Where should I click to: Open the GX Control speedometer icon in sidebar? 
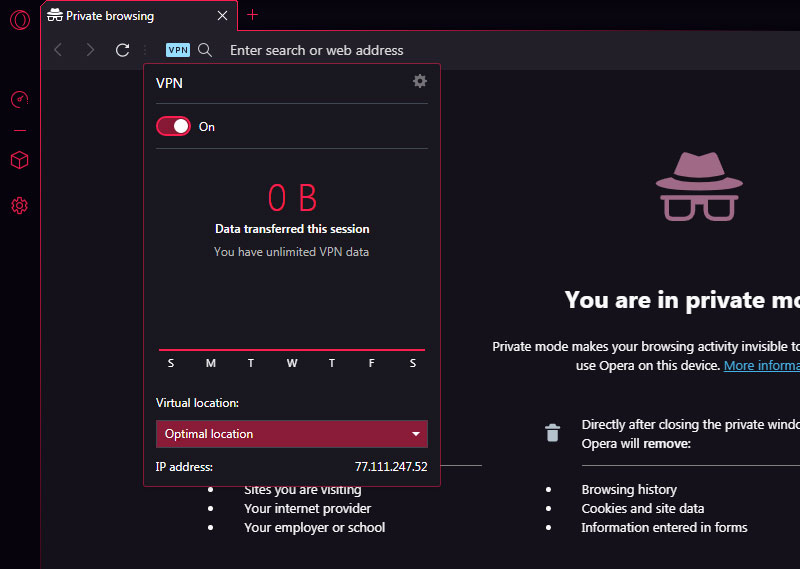click(19, 98)
